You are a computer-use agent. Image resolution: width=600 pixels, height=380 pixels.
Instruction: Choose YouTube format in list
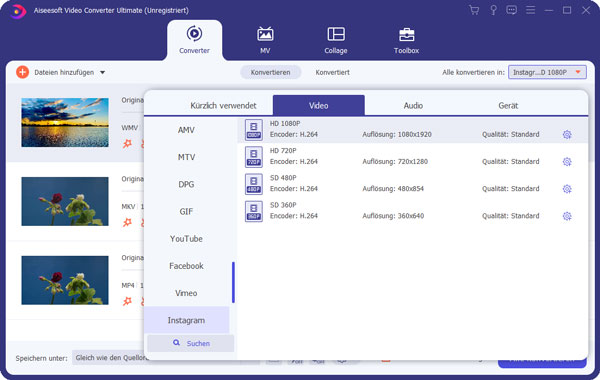click(186, 239)
